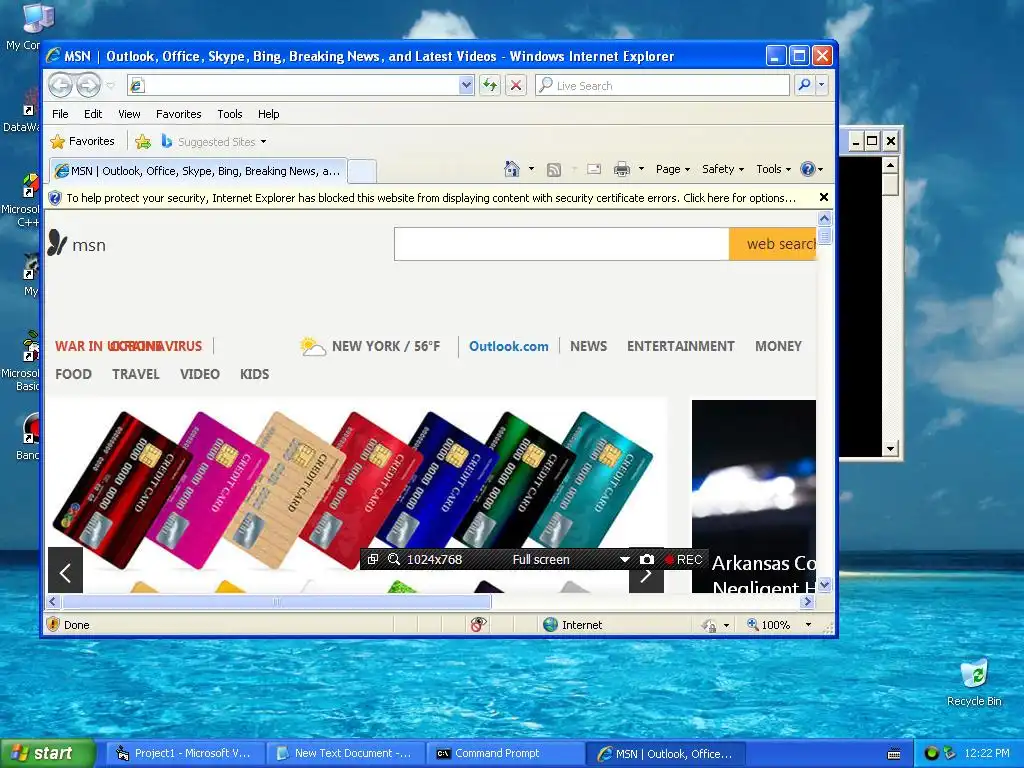
Task: Take a snapshot with the camera icon
Action: pyautogui.click(x=647, y=559)
